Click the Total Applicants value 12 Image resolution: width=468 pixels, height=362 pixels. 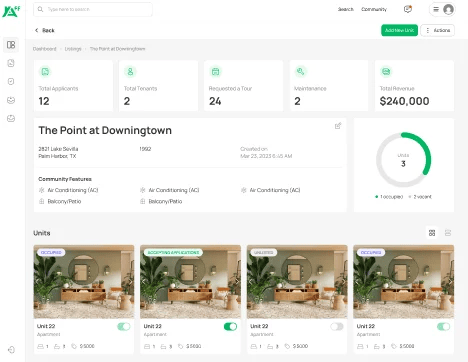click(x=44, y=101)
